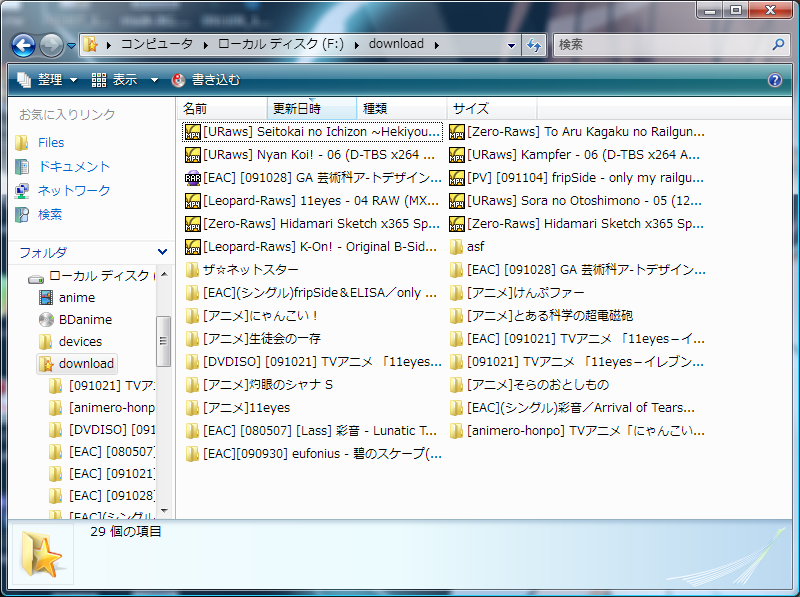Focus the 検索 search field

click(x=663, y=45)
